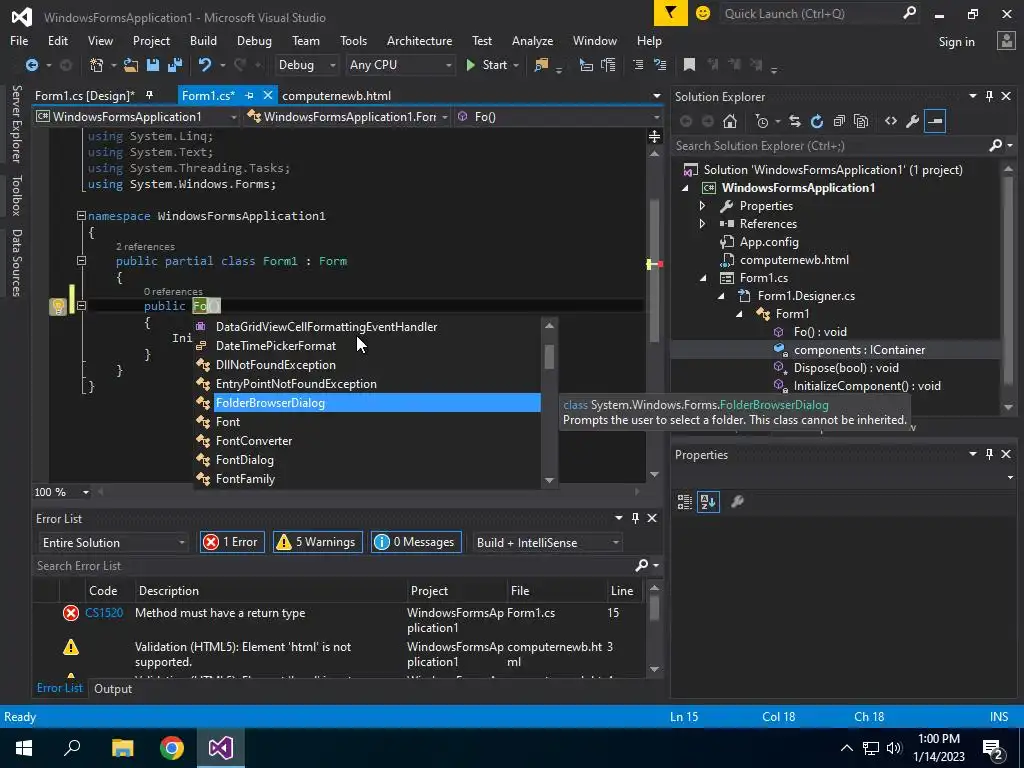Collapse All items in Solution Explorer
This screenshot has height=768, width=1024.
839,121
